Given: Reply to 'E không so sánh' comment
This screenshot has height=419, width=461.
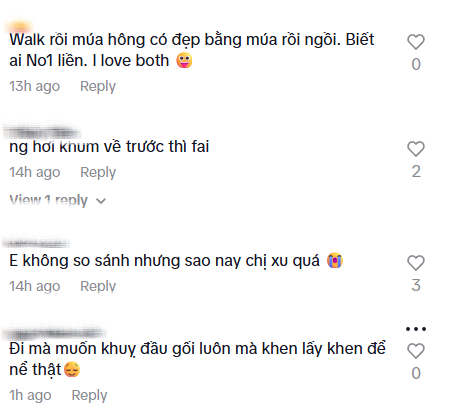Looking at the screenshot, I should point(98,286).
